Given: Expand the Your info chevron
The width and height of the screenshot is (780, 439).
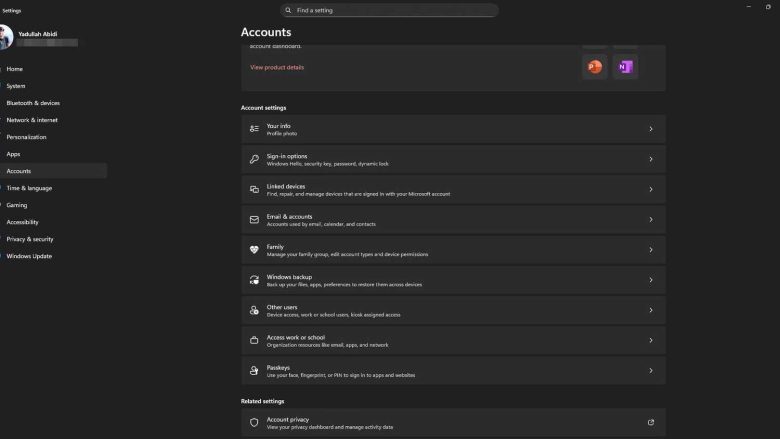Looking at the screenshot, I should (651, 129).
